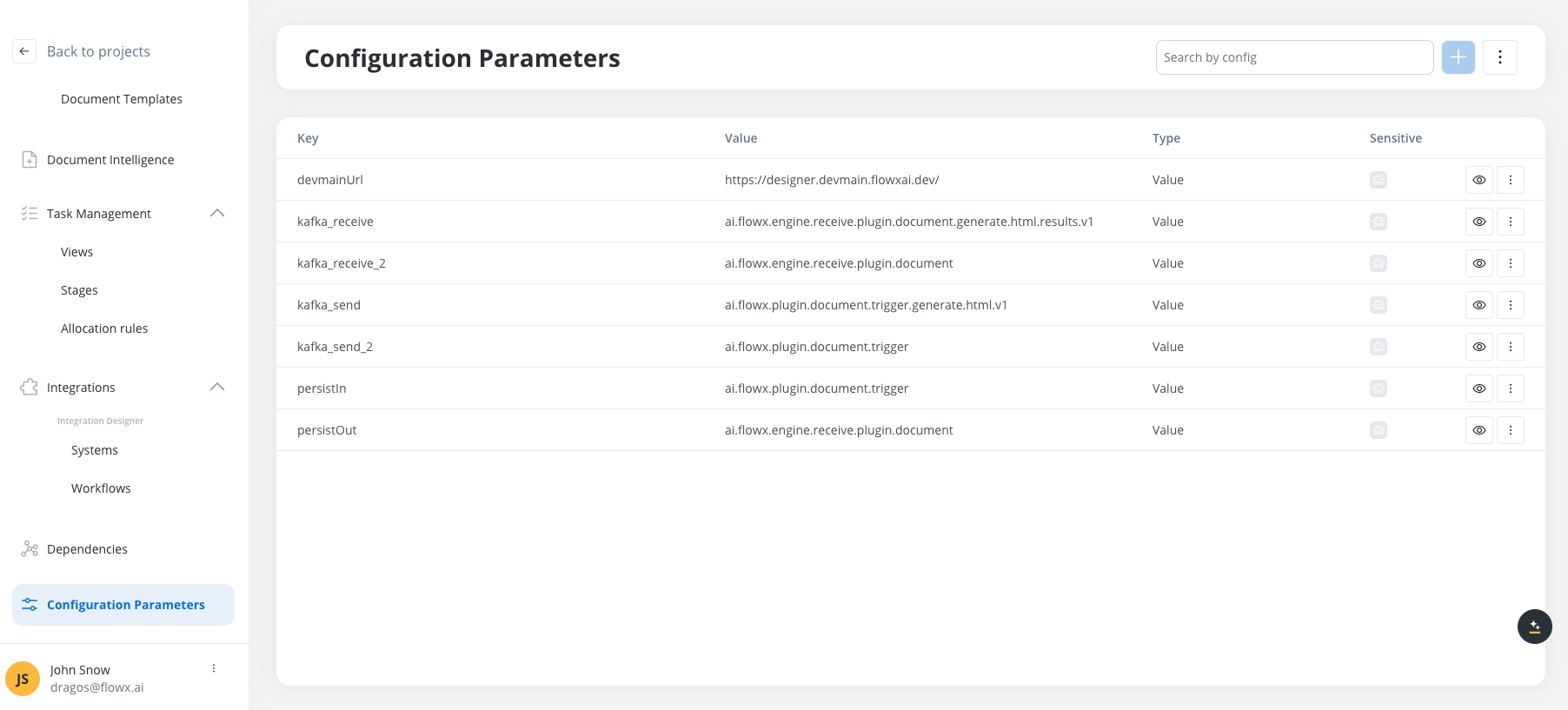Image resolution: width=1568 pixels, height=710 pixels.
Task: Click the John Snow user name
Action: click(x=80, y=670)
